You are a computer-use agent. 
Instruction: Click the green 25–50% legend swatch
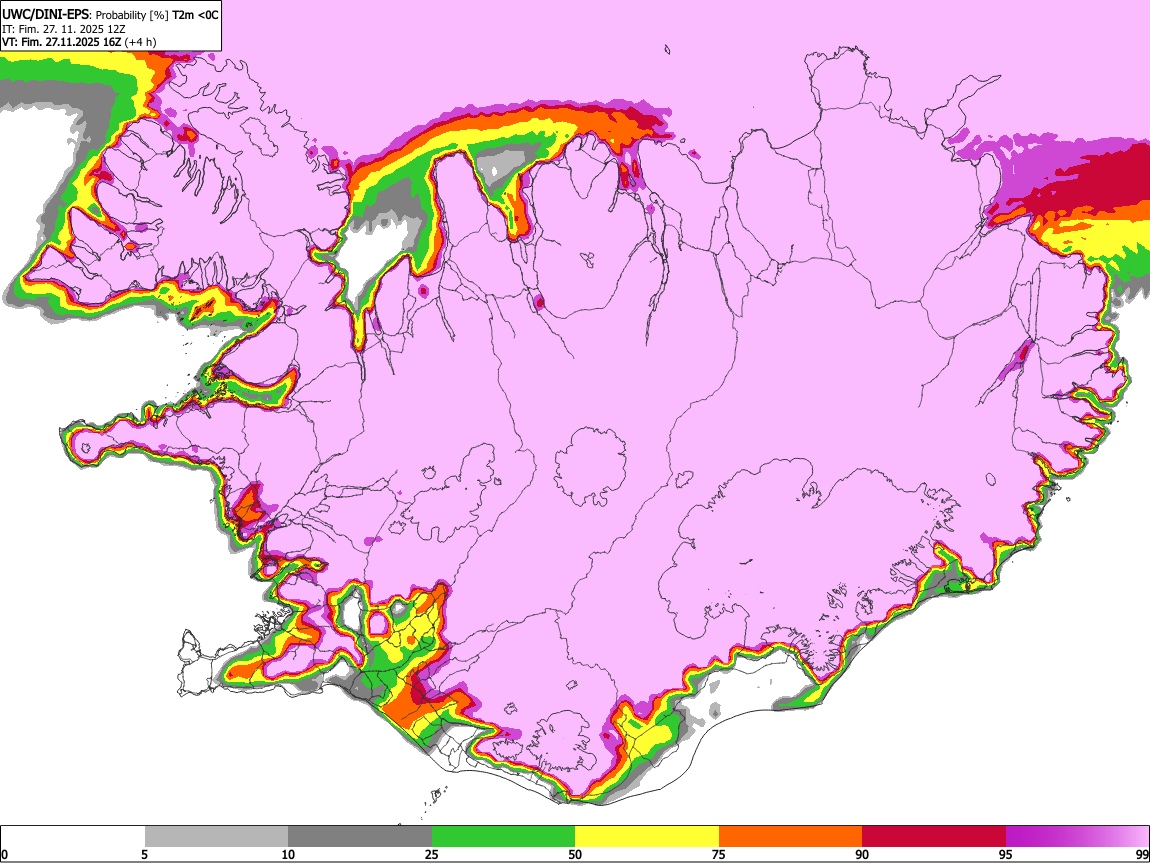point(503,837)
